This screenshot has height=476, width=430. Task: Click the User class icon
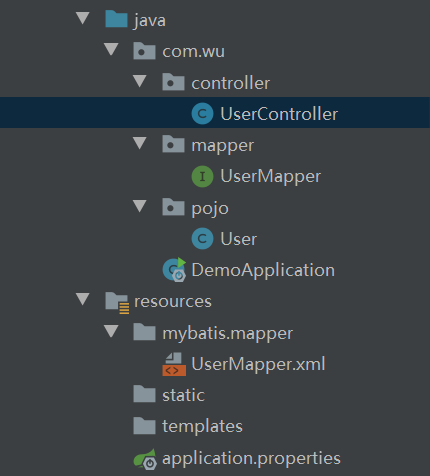click(x=202, y=239)
